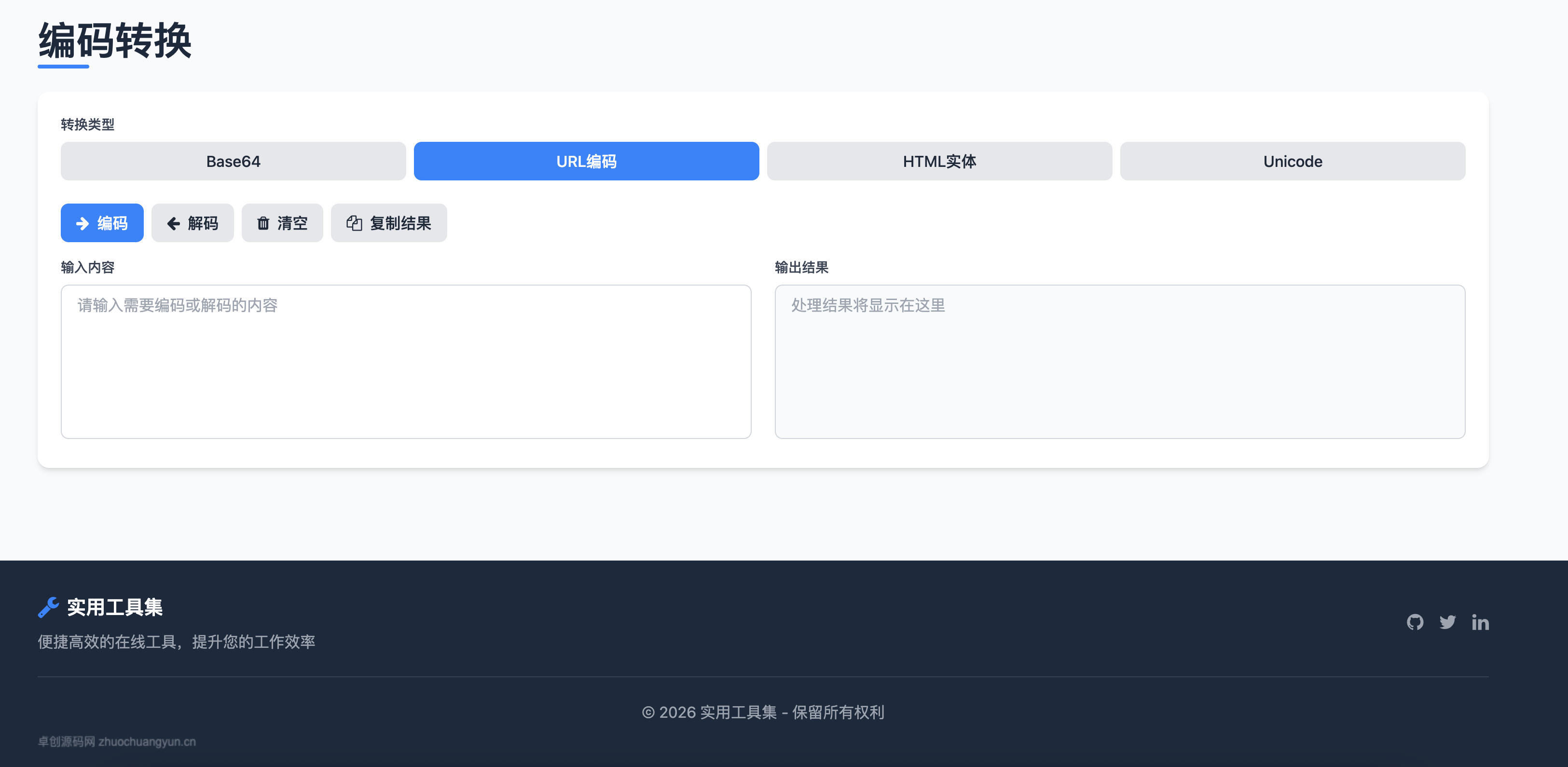
Task: Open the Twitter icon in footer
Action: click(1447, 622)
